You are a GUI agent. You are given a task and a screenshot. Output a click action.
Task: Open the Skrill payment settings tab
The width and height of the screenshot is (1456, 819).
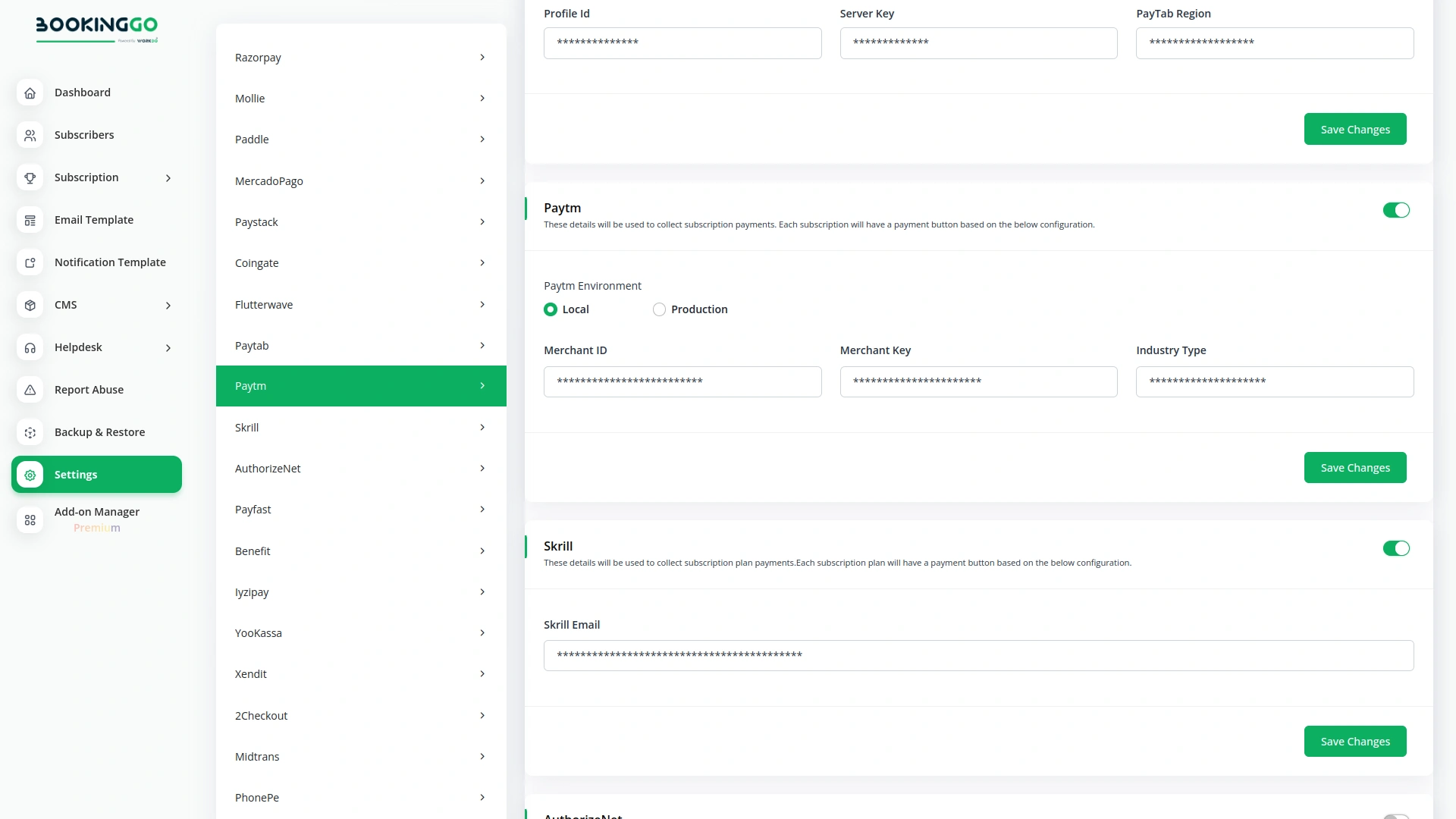point(360,428)
